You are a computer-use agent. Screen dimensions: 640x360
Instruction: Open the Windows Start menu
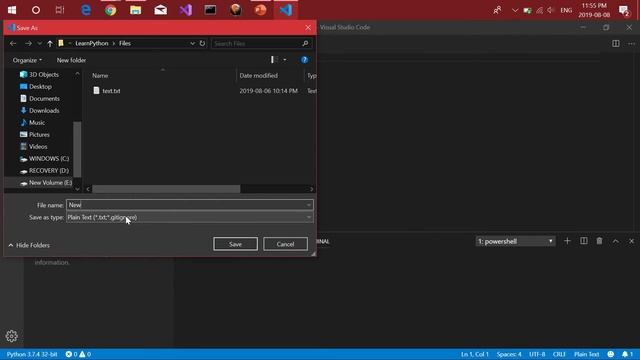tap(12, 10)
